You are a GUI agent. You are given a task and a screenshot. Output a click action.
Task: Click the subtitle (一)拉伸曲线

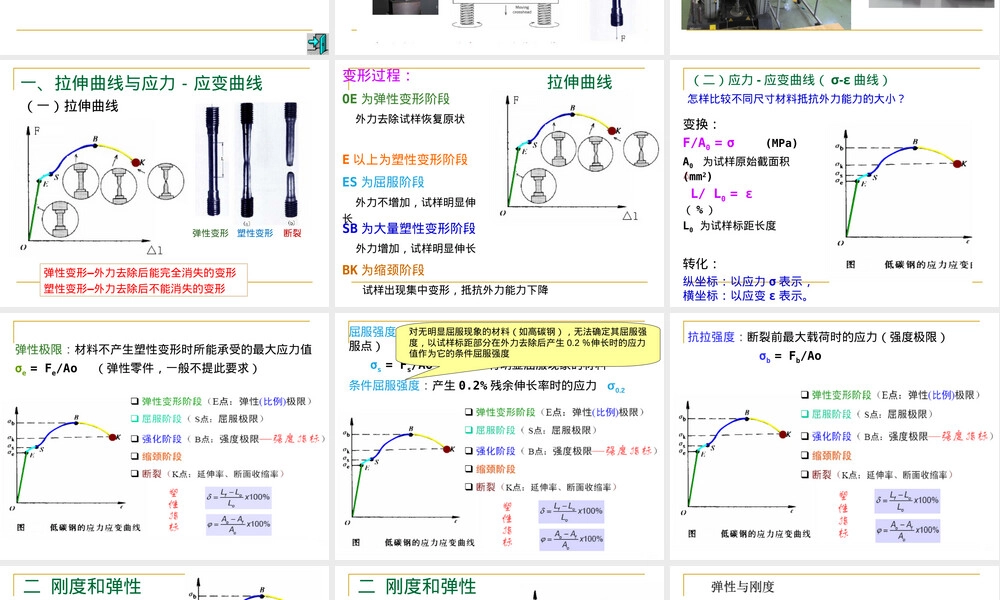[72, 106]
